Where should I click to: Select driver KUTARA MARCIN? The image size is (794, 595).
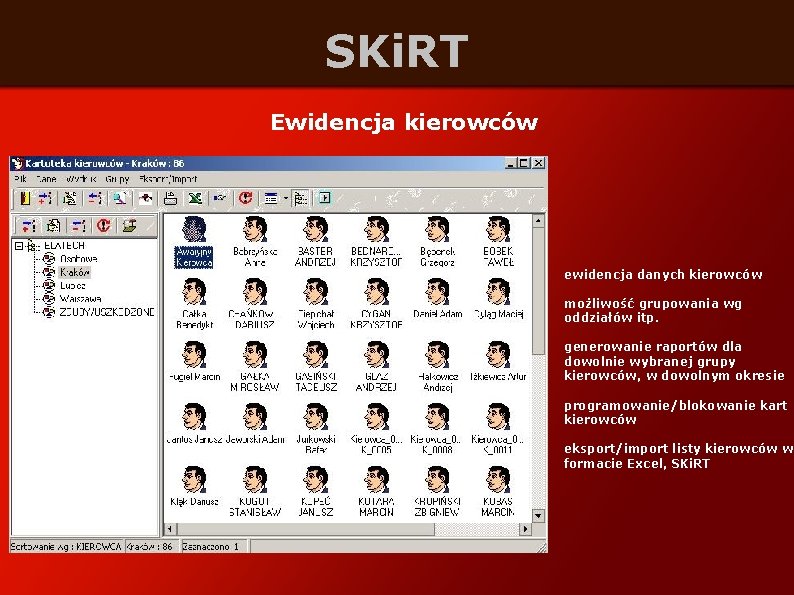coord(376,492)
